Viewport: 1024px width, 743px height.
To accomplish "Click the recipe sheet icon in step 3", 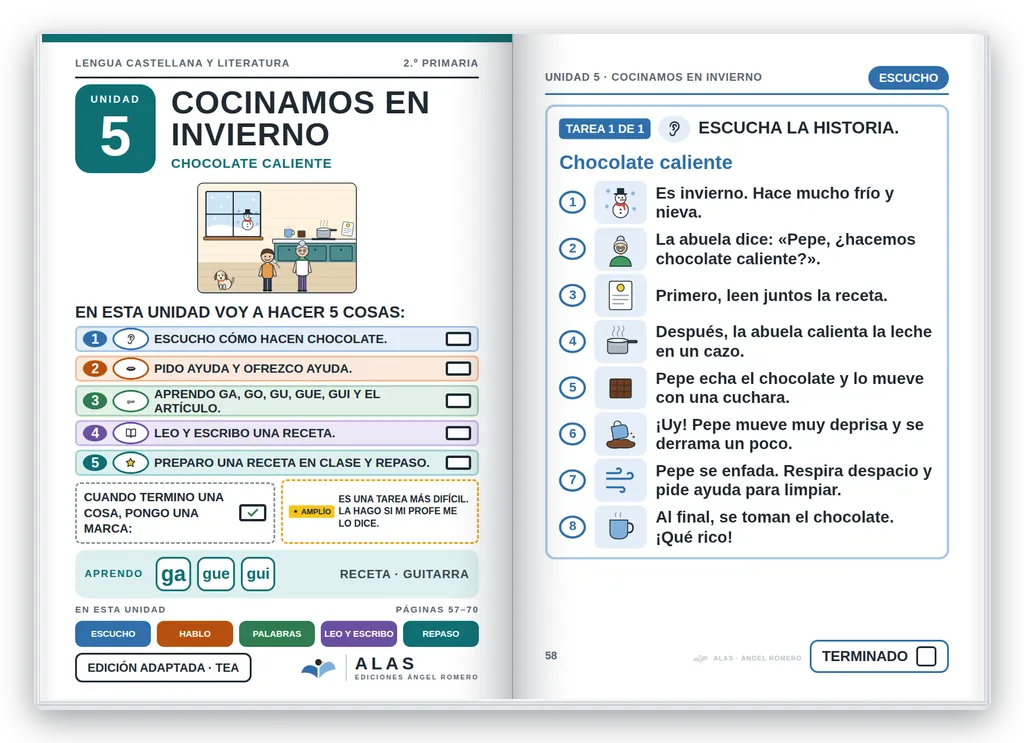I will click(620, 295).
